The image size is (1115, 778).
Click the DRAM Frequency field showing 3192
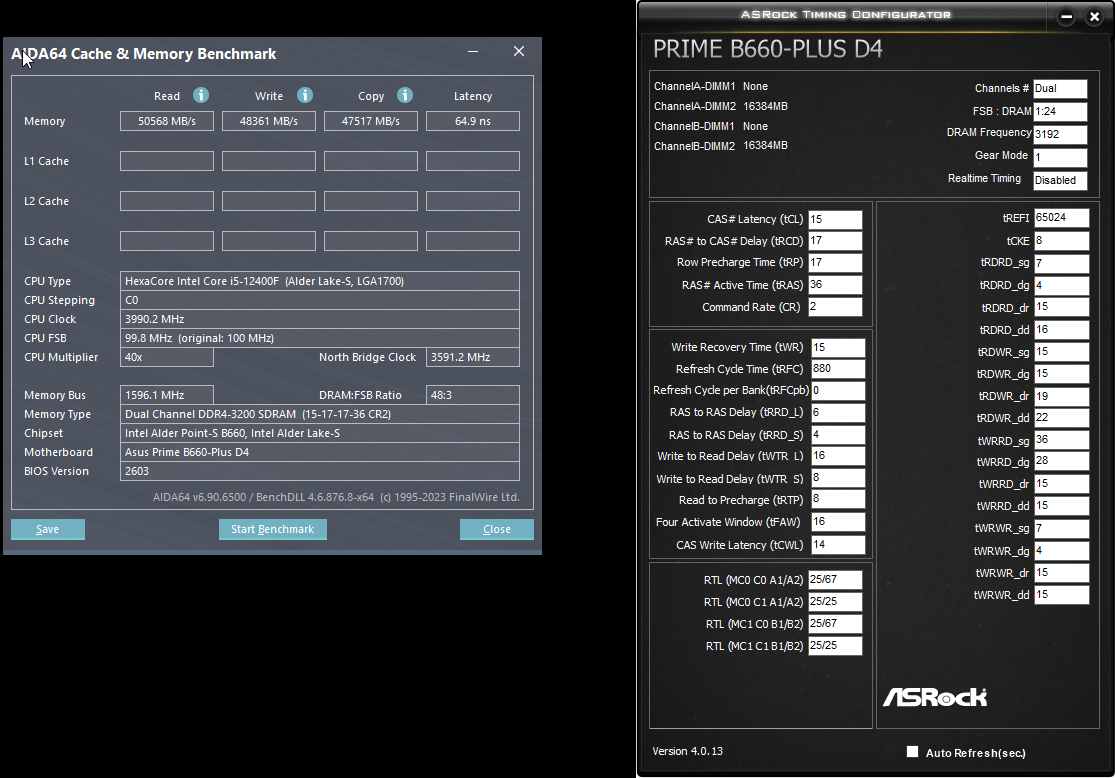(1060, 134)
